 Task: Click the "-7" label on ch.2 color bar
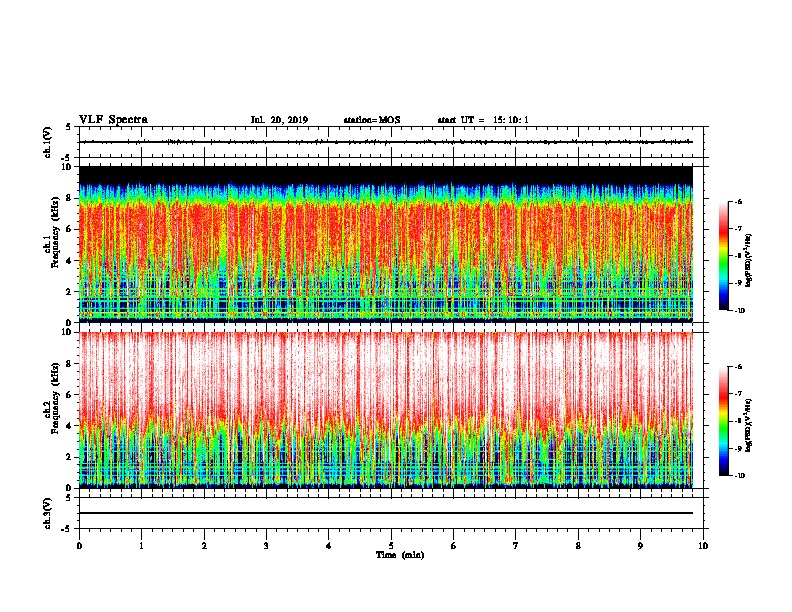pyautogui.click(x=738, y=394)
